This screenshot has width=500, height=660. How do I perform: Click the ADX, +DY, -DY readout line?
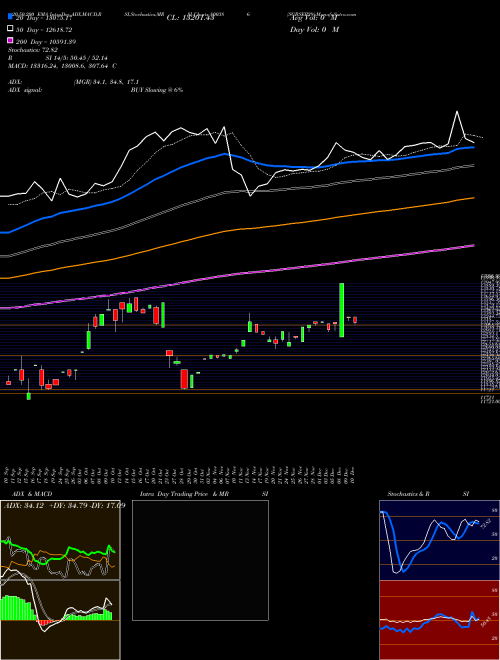(64, 505)
